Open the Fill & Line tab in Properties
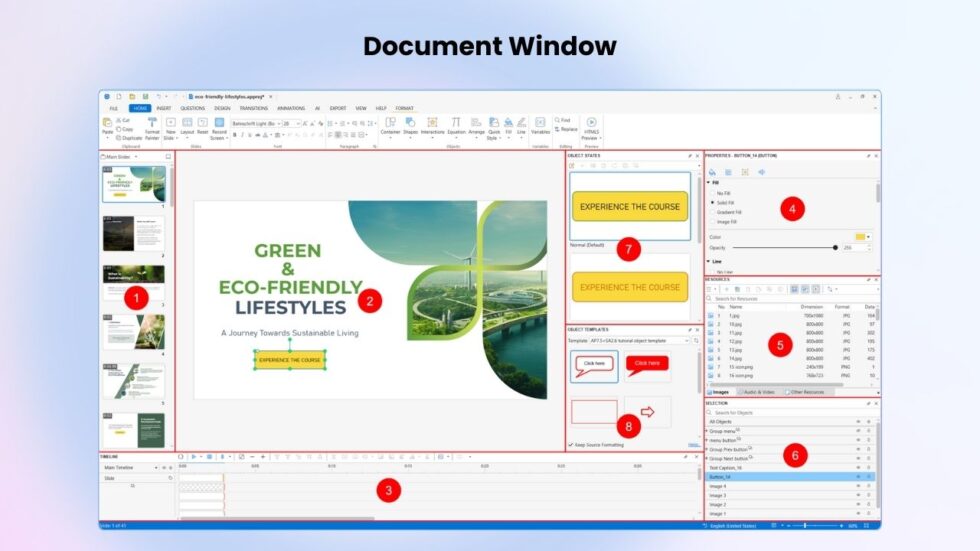Screen dimensions: 980x551 712,172
